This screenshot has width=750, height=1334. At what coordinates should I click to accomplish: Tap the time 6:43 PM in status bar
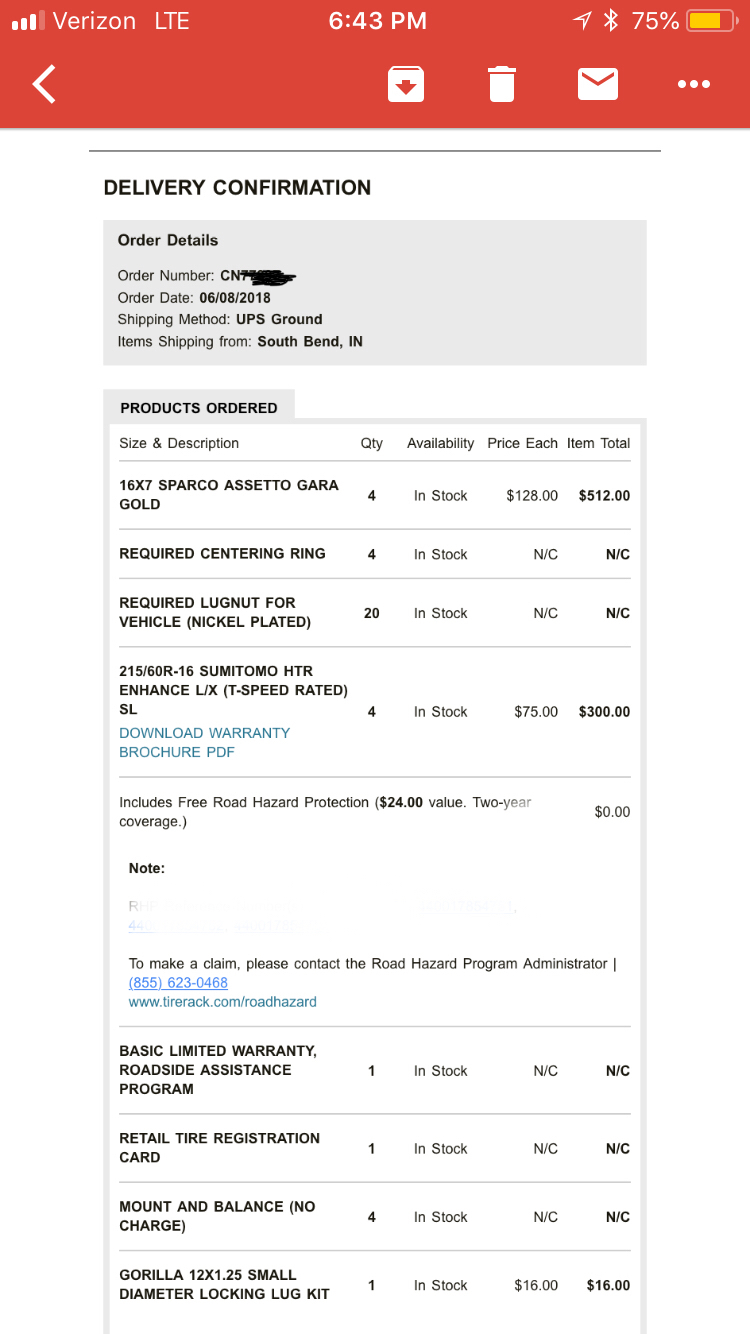tap(377, 21)
